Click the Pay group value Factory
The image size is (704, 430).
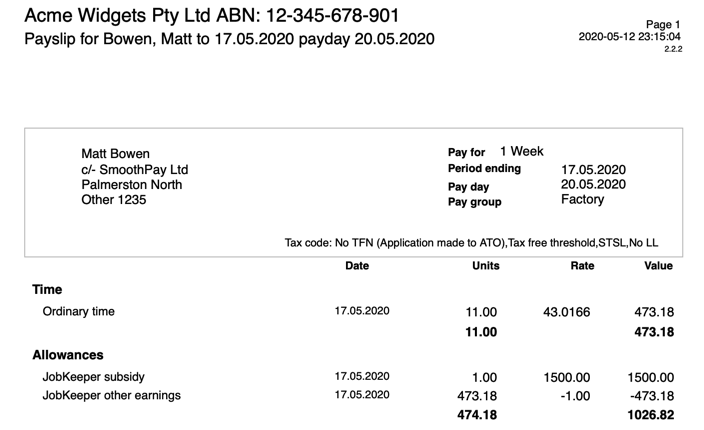click(x=583, y=200)
